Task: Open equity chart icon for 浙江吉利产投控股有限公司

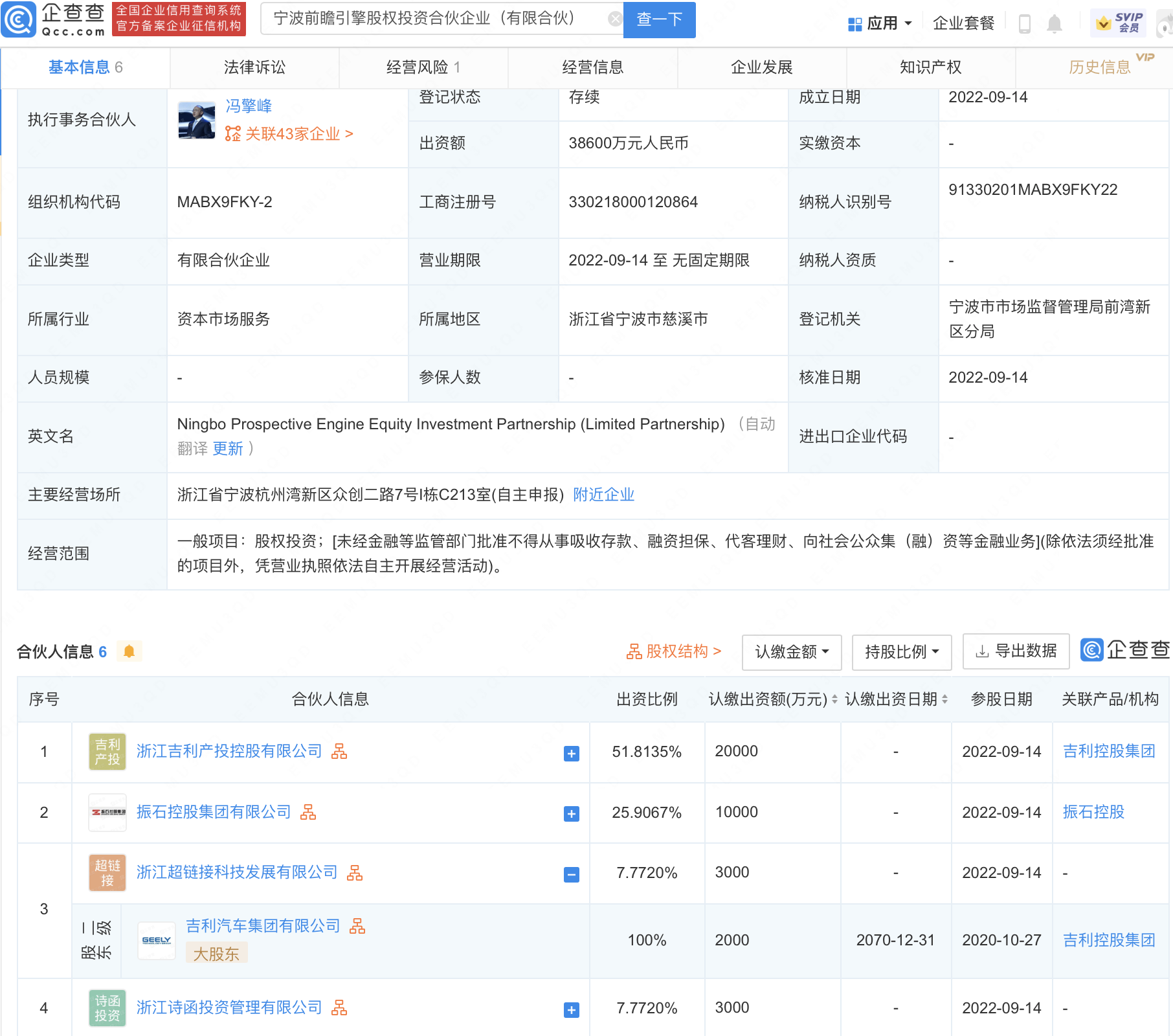Action: click(339, 751)
